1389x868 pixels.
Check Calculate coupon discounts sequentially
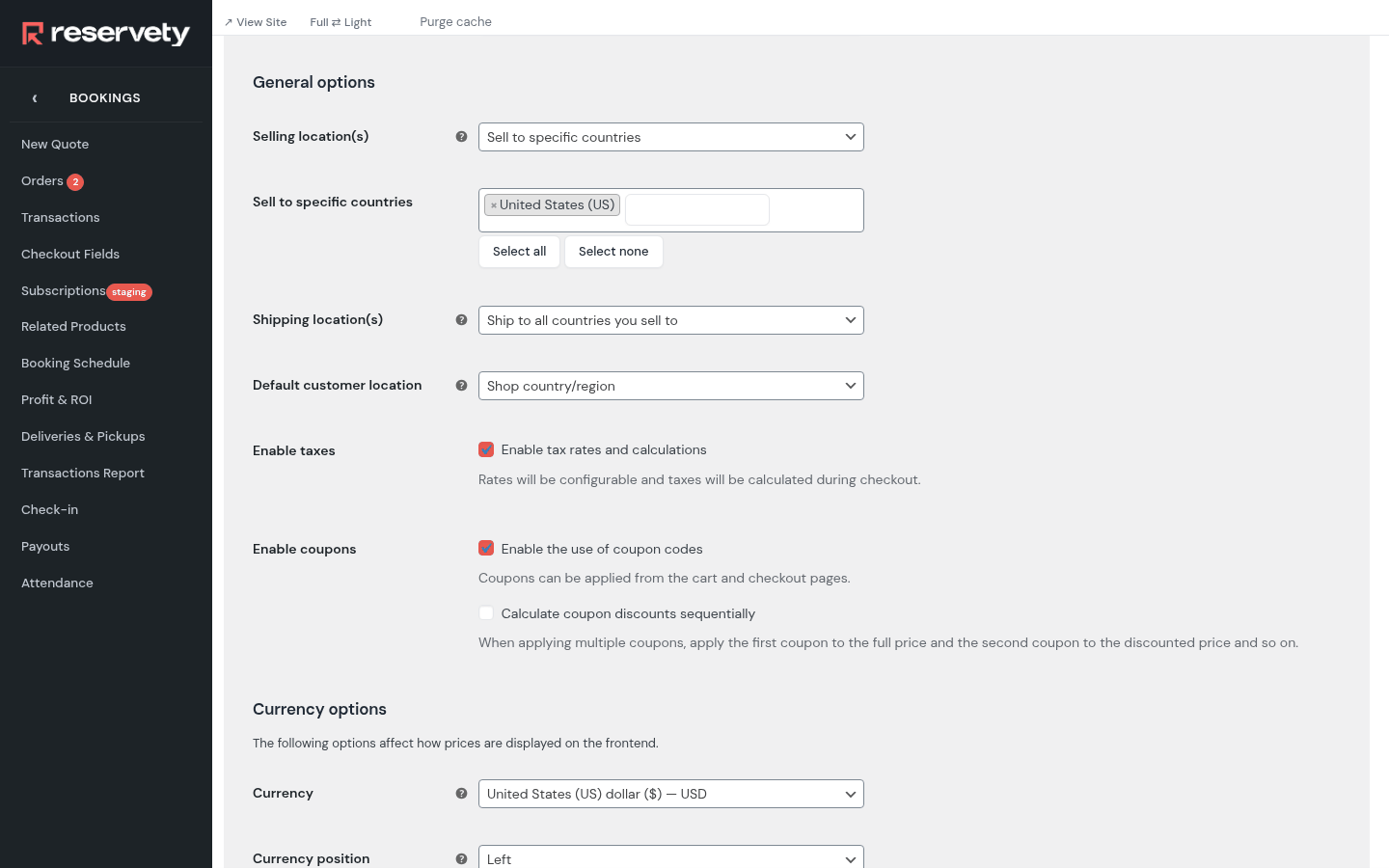(x=486, y=613)
